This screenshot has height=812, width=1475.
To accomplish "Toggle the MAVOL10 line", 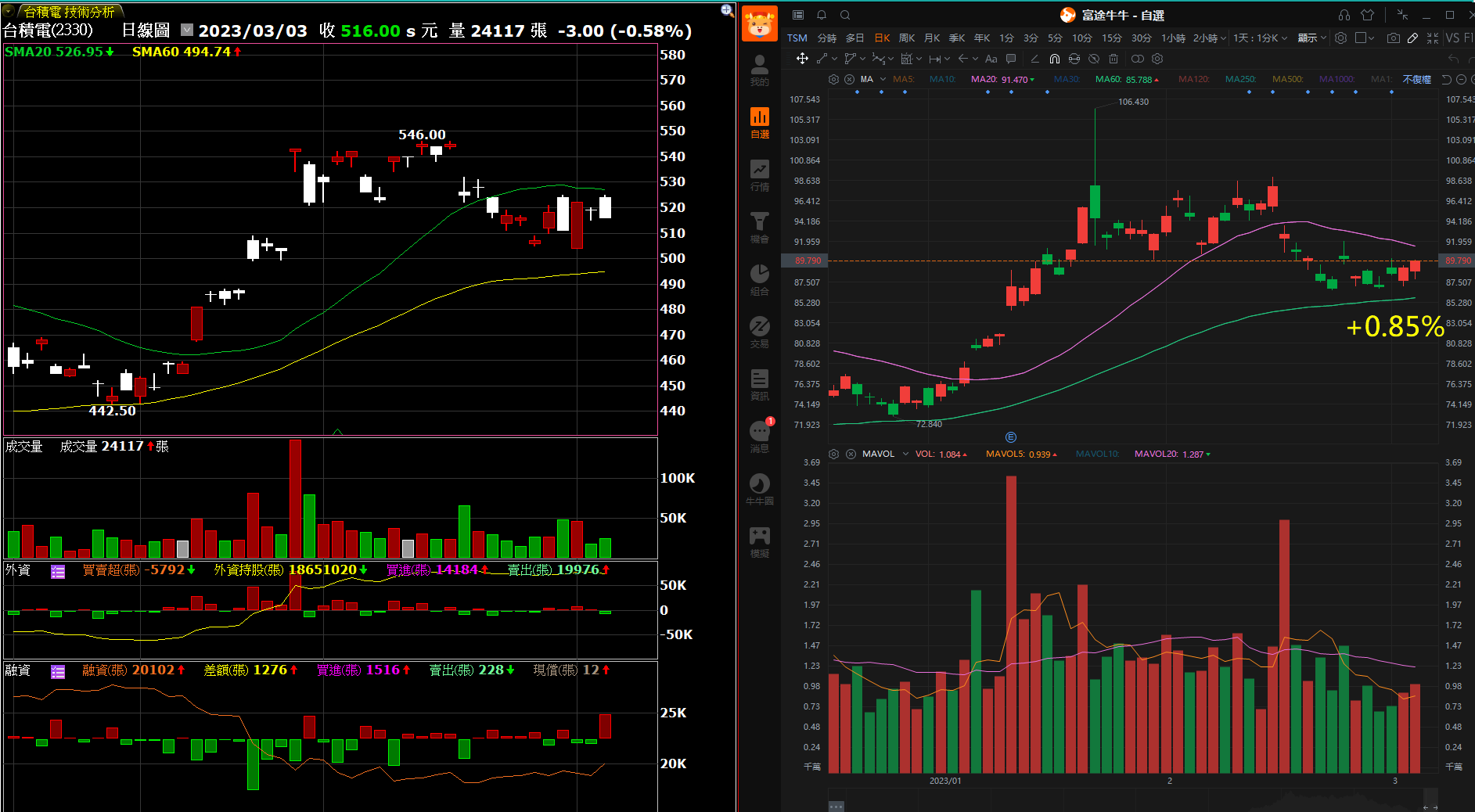I will [1098, 454].
